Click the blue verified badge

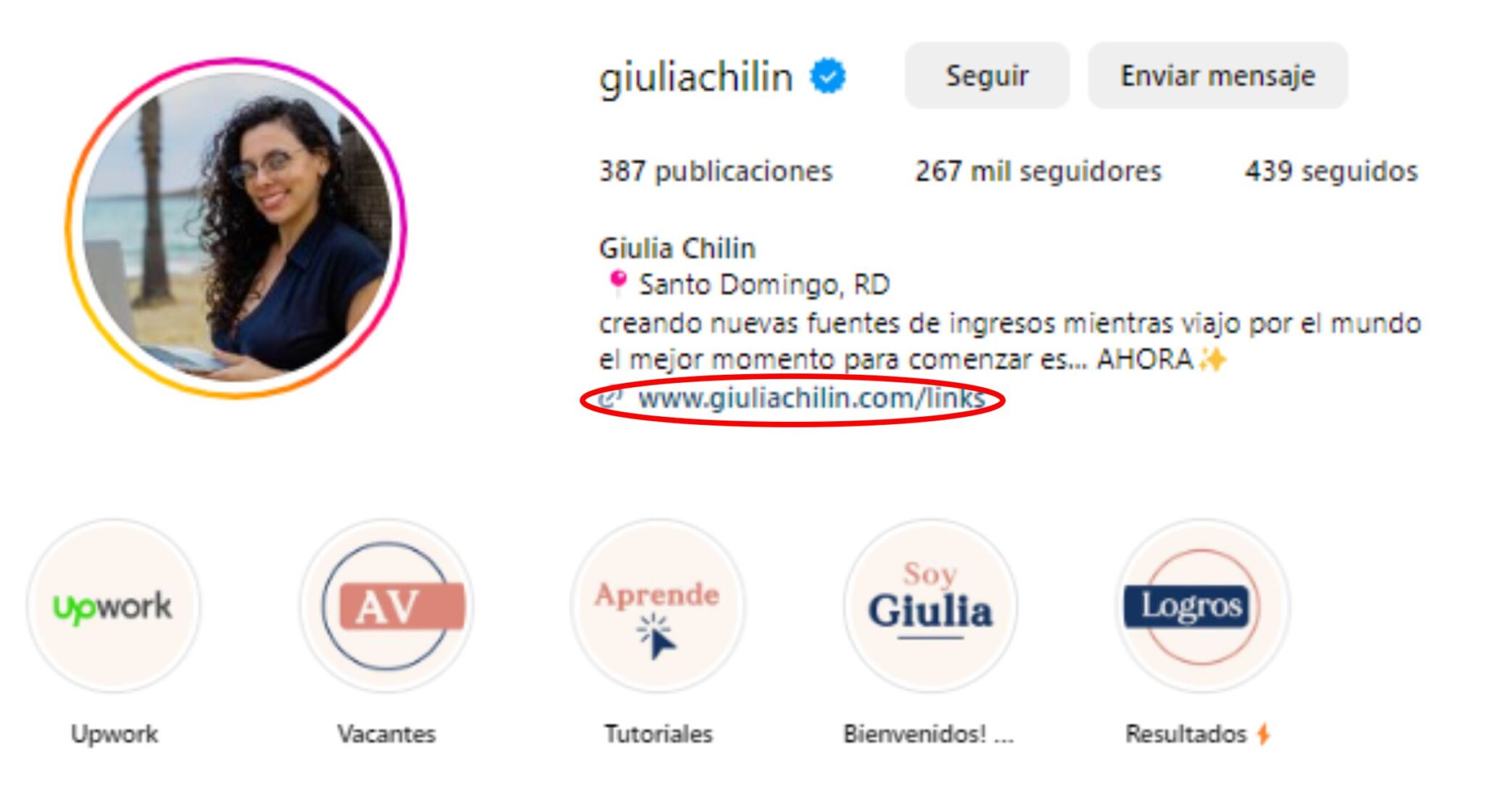click(828, 76)
